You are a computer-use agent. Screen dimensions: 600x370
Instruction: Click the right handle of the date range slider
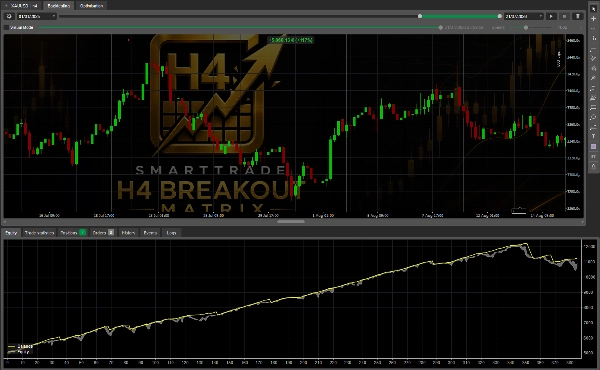pyautogui.click(x=499, y=16)
